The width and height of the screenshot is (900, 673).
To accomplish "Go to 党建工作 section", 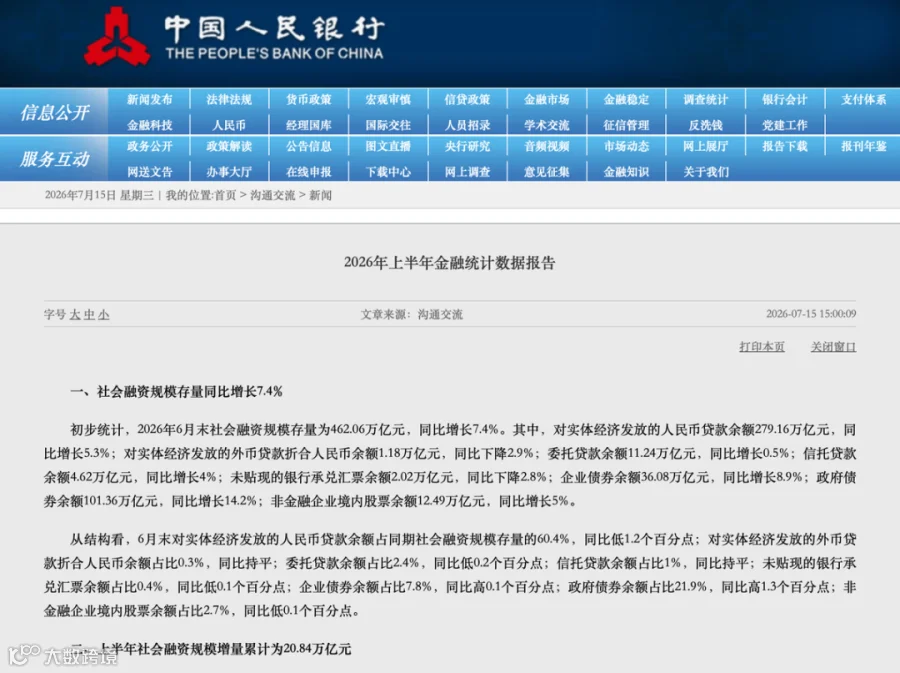I will point(785,125).
